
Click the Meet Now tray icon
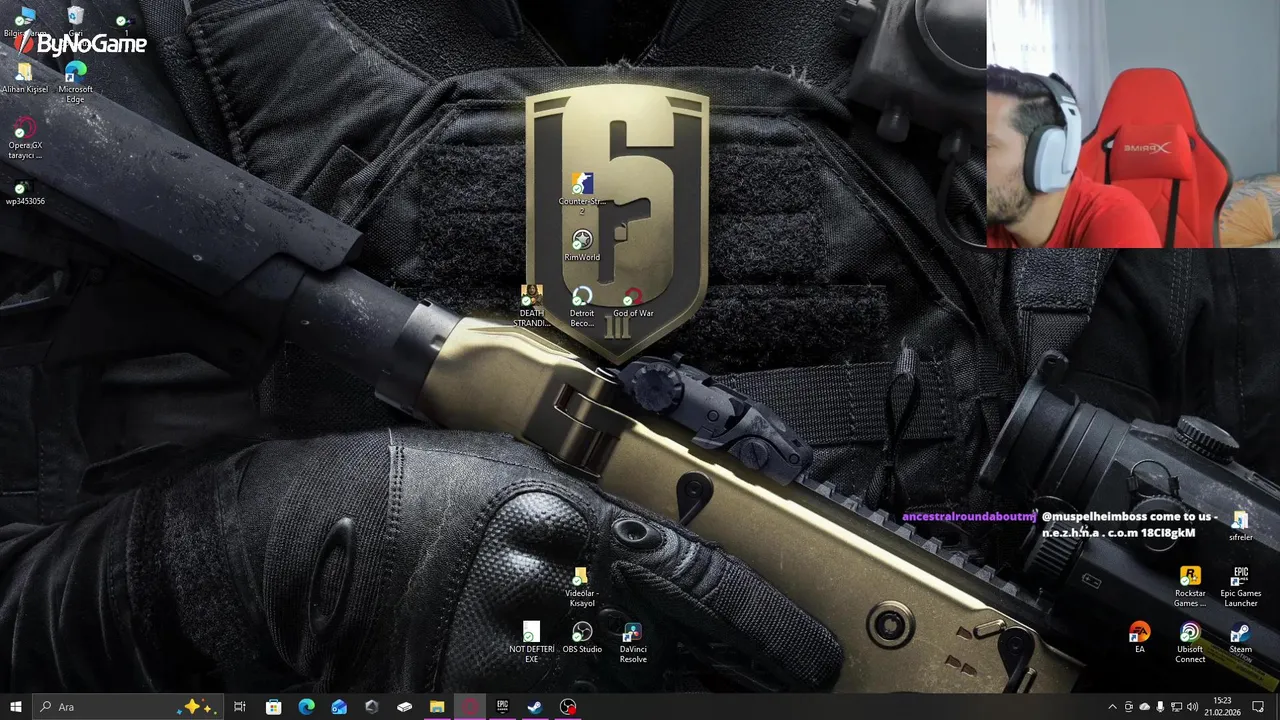click(x=1129, y=707)
